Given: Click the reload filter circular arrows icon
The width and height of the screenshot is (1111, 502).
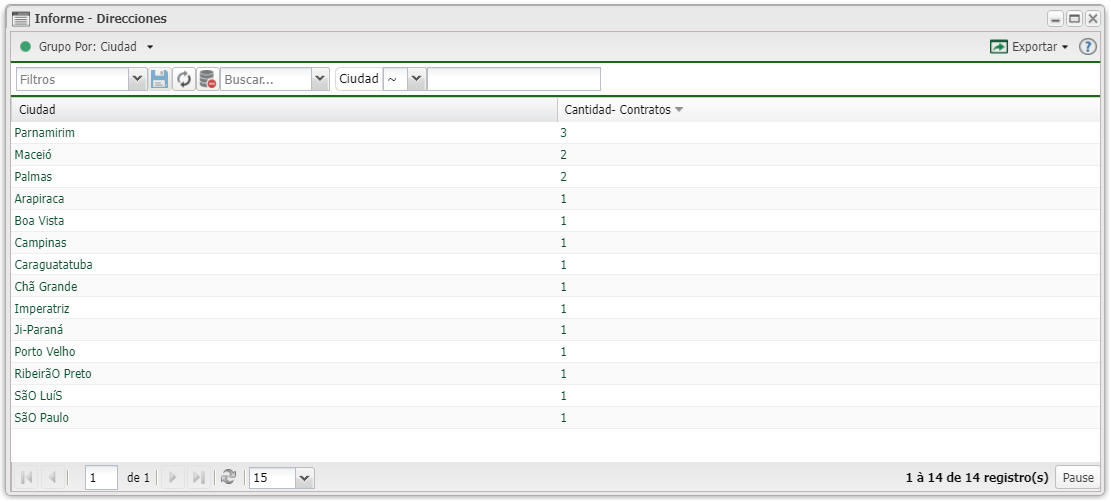Looking at the screenshot, I should coord(184,79).
